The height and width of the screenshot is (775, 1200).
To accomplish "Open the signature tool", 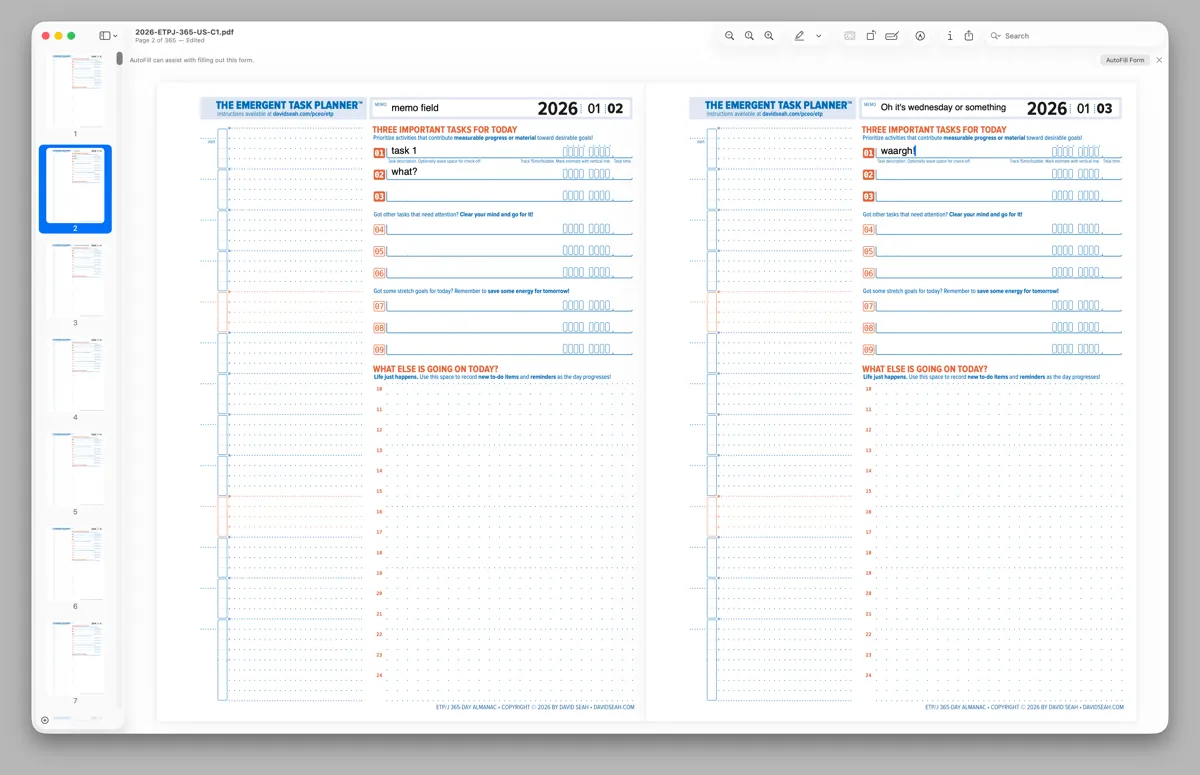I will click(x=891, y=36).
